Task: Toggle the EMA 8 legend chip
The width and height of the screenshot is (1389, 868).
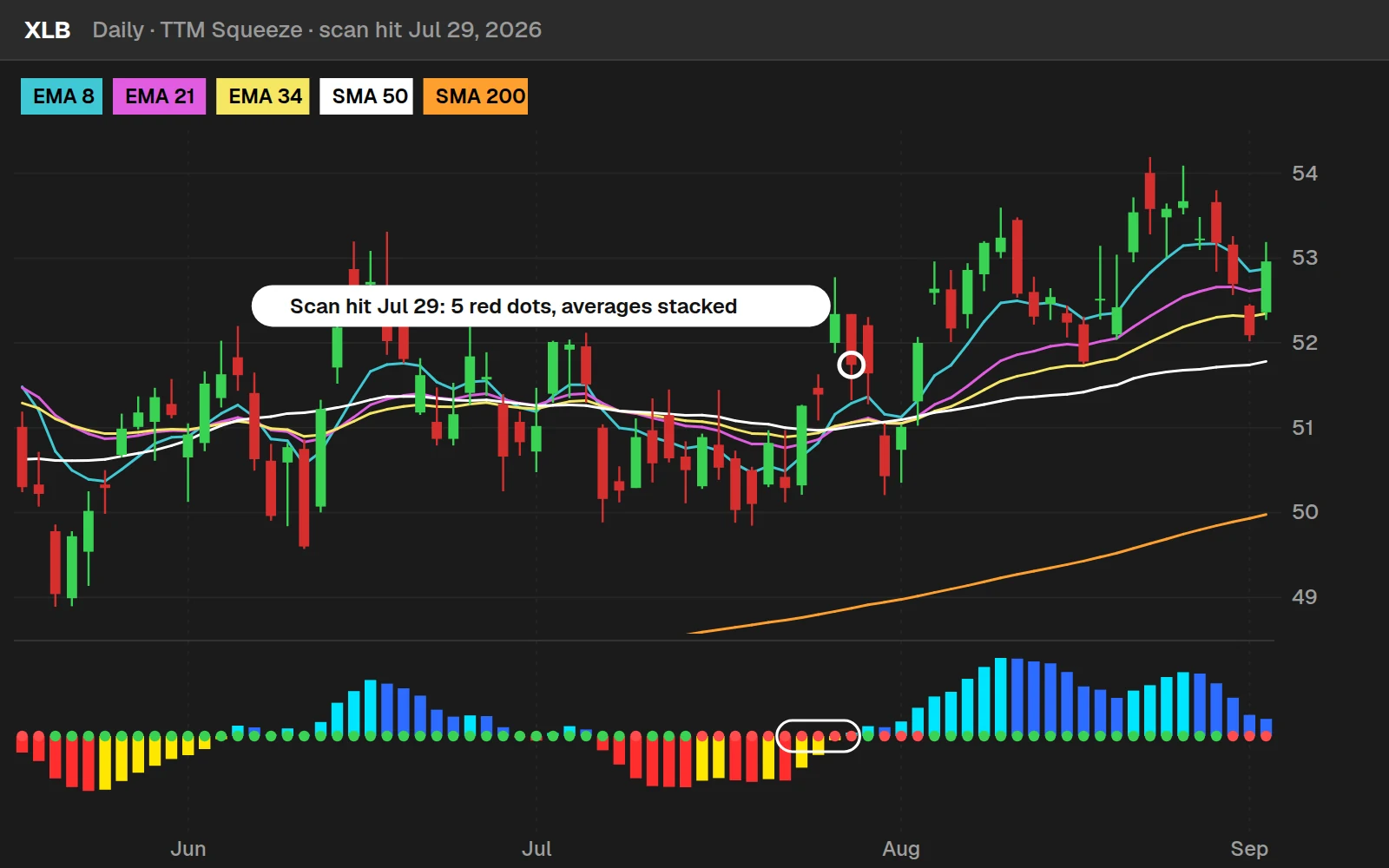Action: pyautogui.click(x=62, y=96)
